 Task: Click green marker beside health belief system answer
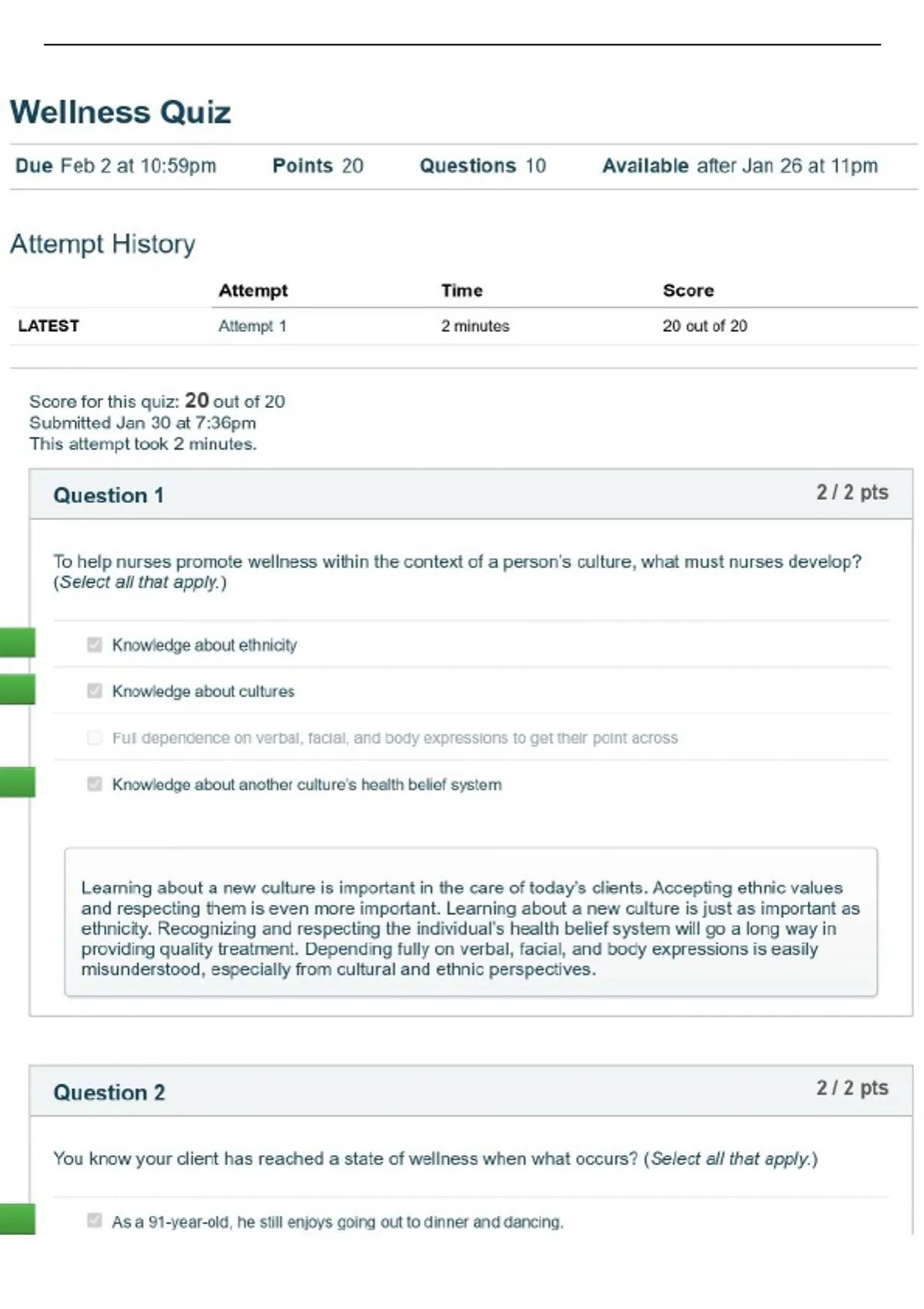[x=17, y=782]
